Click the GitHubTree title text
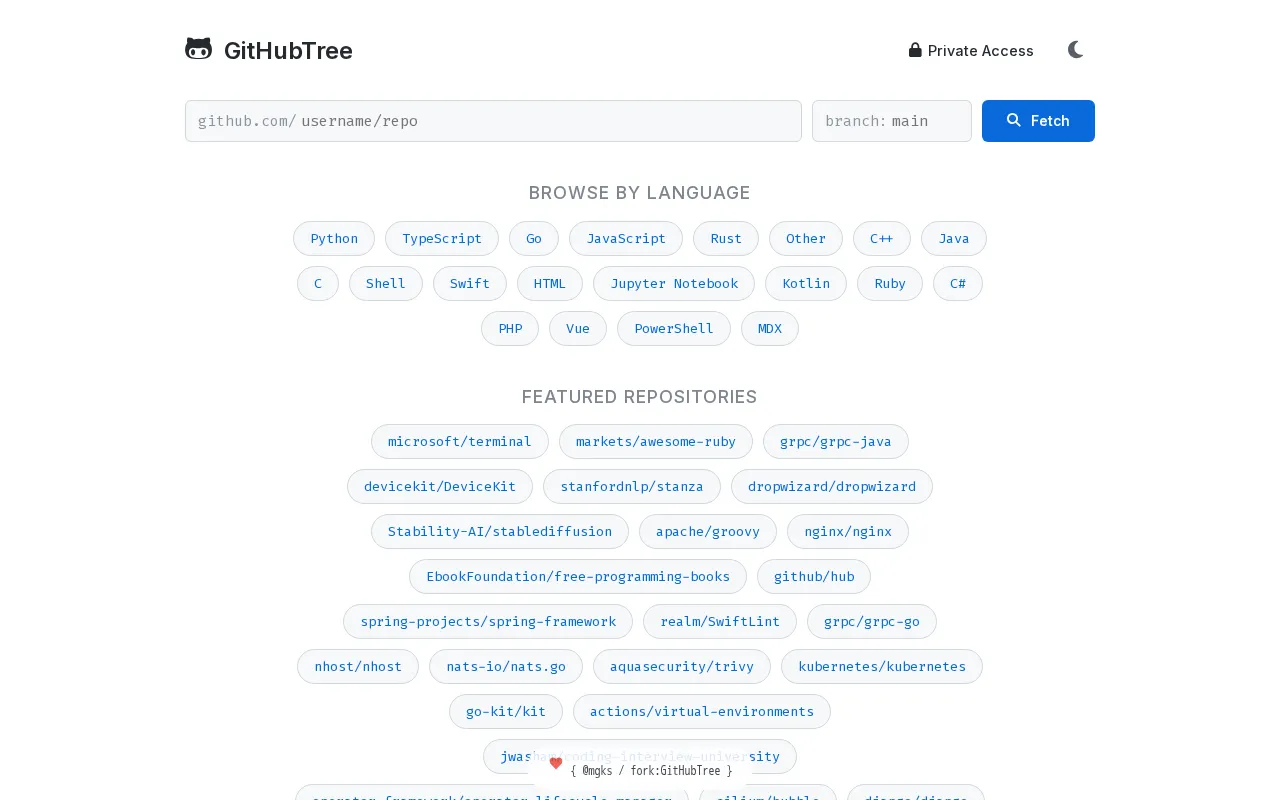This screenshot has width=1280, height=800. click(288, 50)
